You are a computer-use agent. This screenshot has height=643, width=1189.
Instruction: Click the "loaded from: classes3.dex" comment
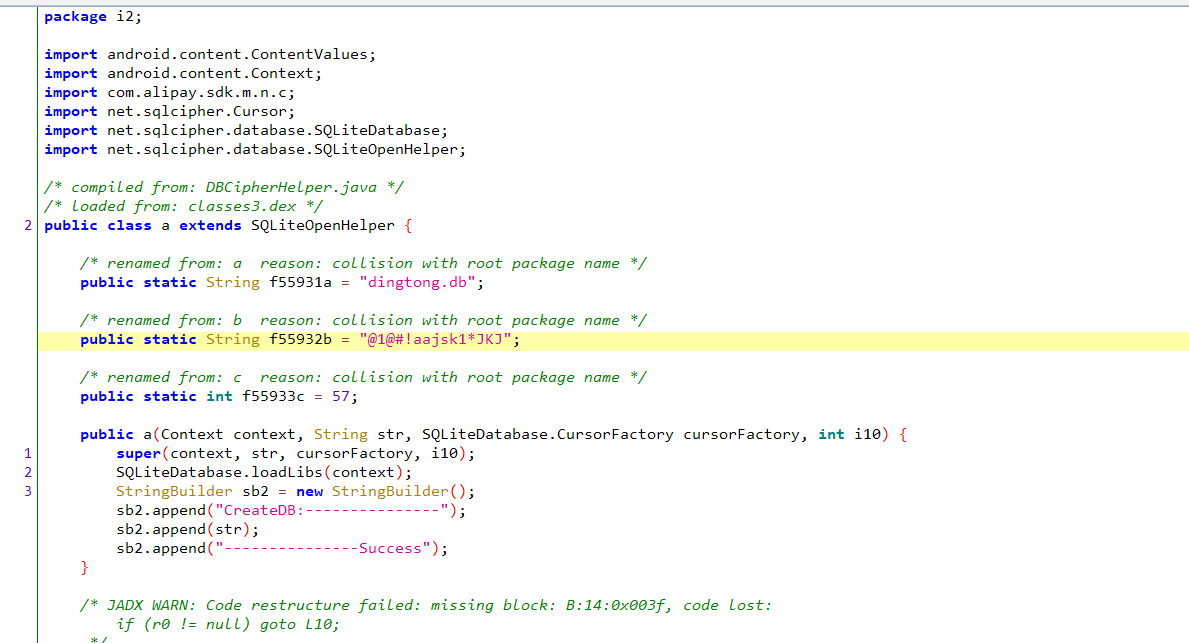184,206
